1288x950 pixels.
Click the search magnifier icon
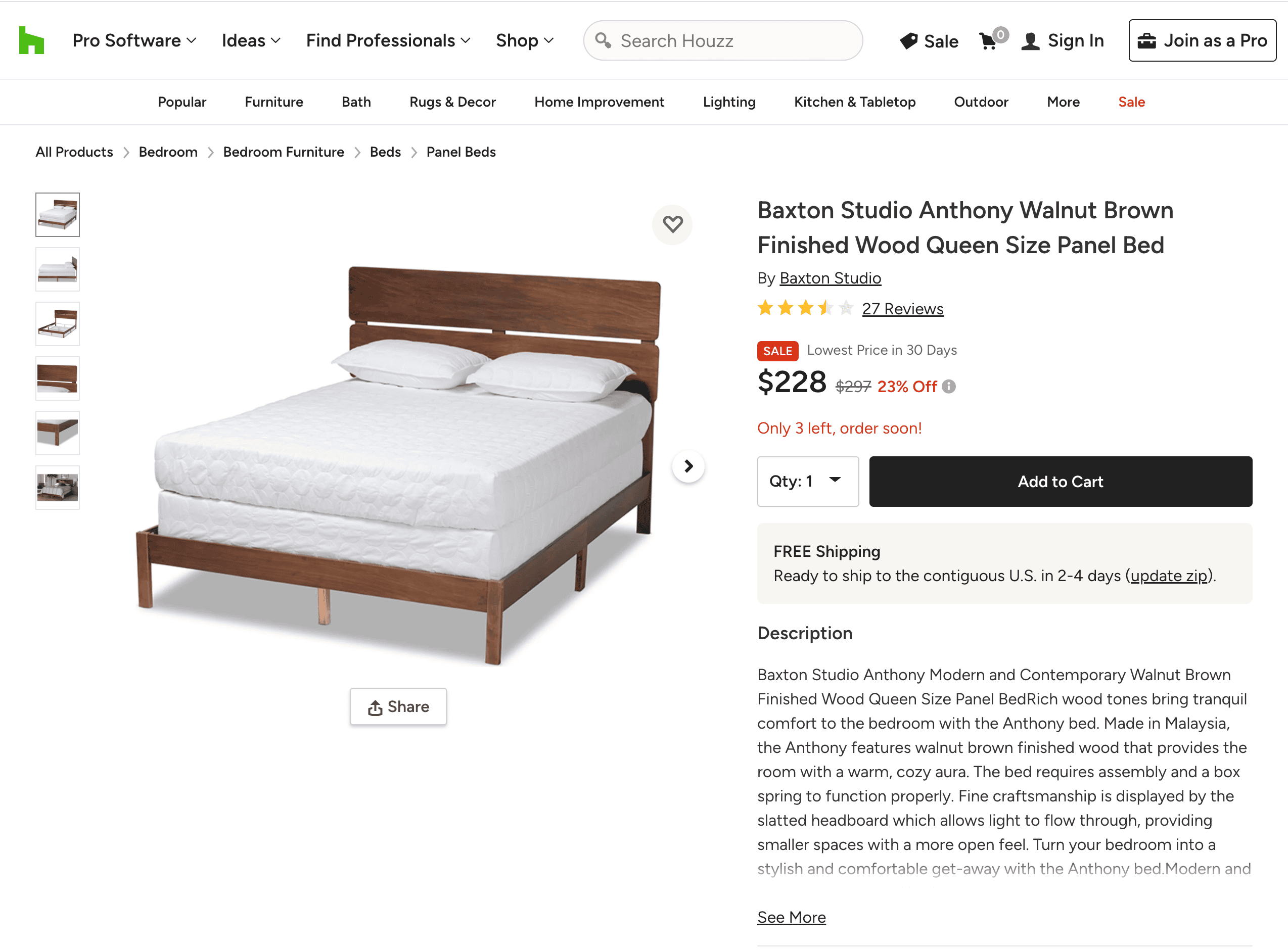[603, 40]
